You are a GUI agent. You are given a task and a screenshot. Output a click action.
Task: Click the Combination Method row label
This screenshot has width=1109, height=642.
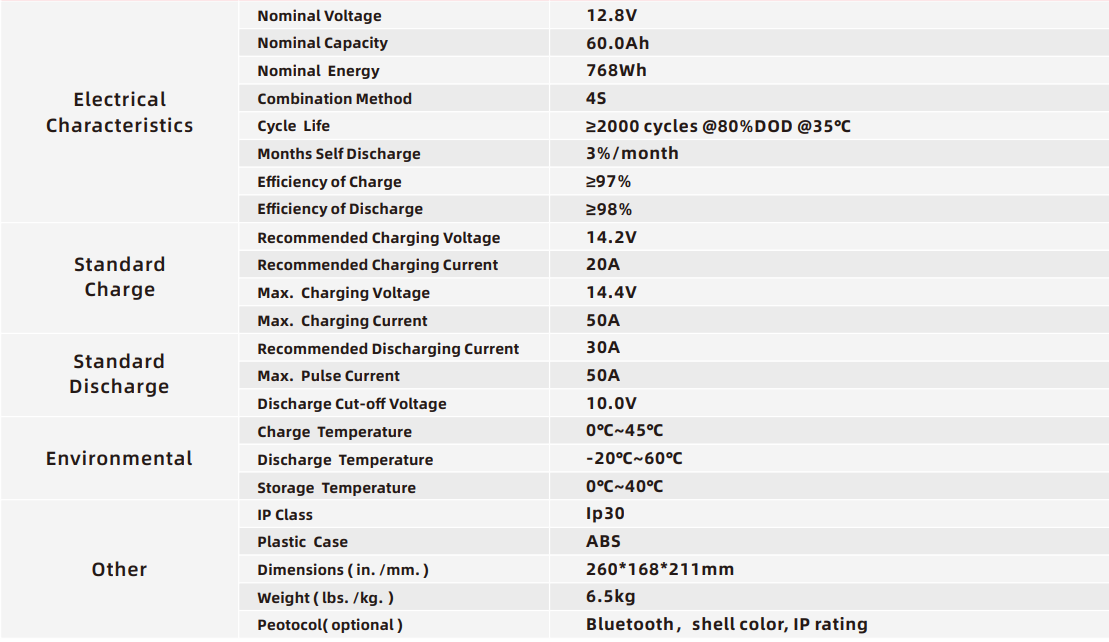[335, 98]
